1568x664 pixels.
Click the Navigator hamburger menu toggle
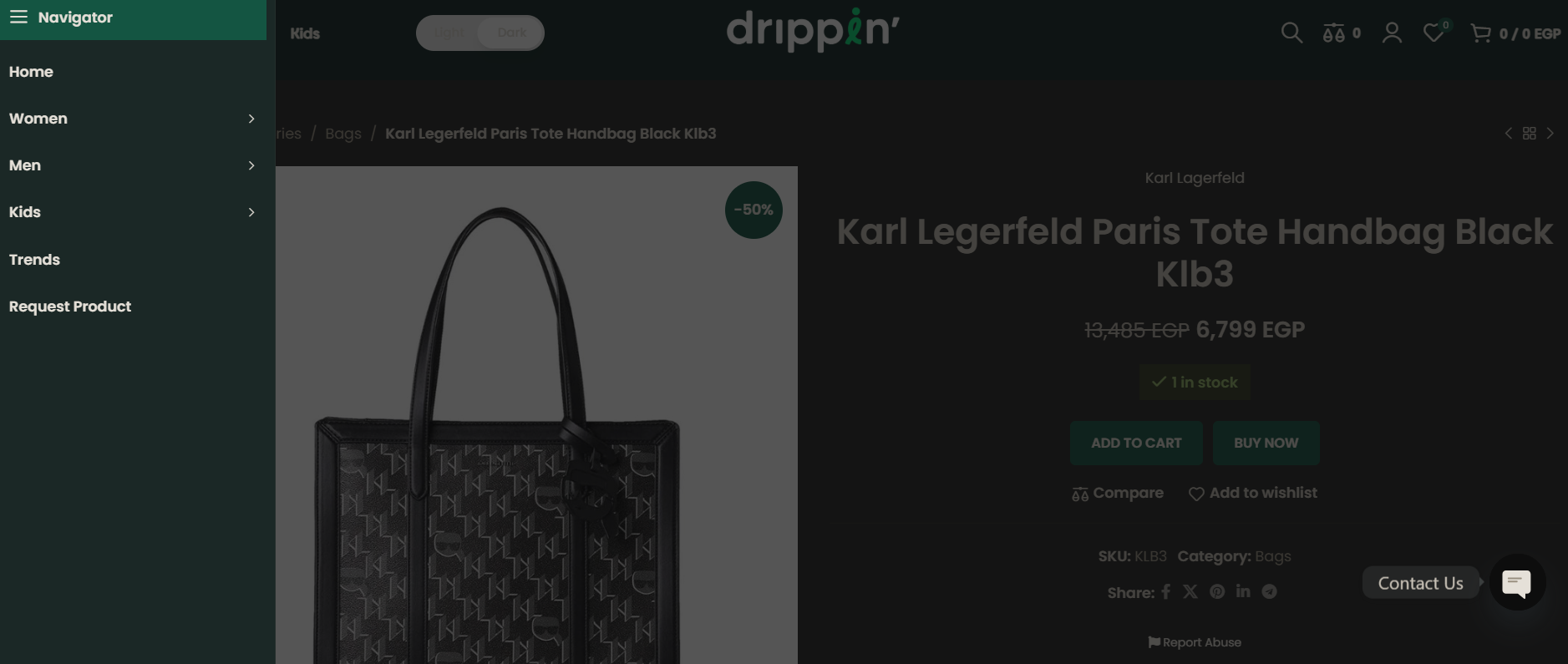(18, 18)
